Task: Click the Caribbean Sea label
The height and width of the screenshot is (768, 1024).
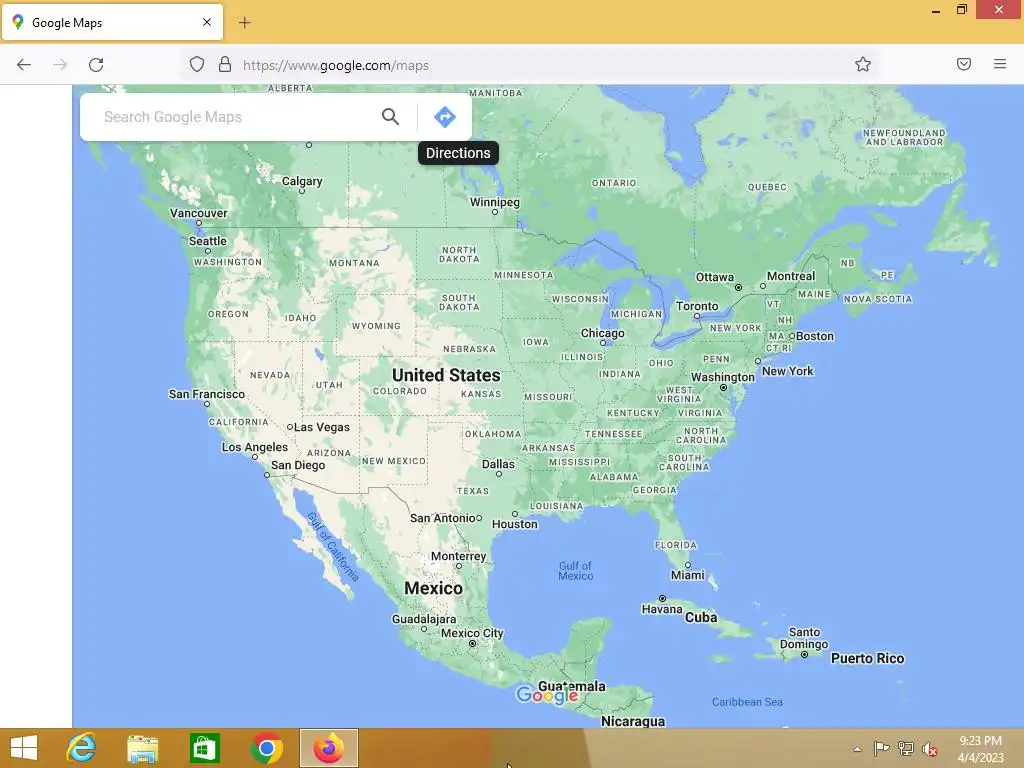Action: tap(747, 702)
